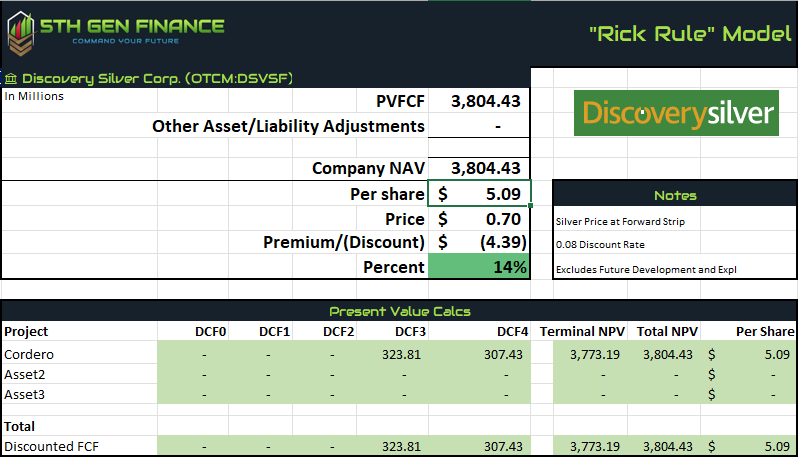The width and height of the screenshot is (798, 457).
Task: Select Cordero's DCF3 value 323.81
Action: pos(401,354)
